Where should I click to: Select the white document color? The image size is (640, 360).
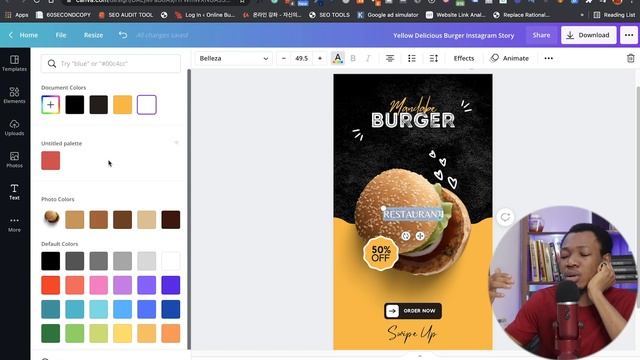coord(147,104)
